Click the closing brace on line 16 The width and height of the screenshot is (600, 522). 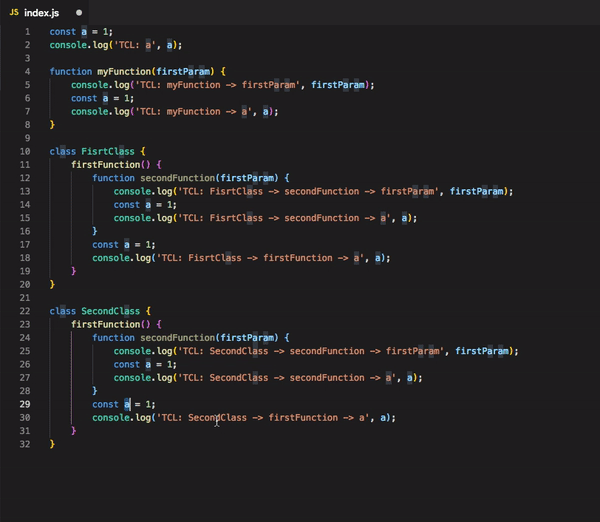coord(95,231)
